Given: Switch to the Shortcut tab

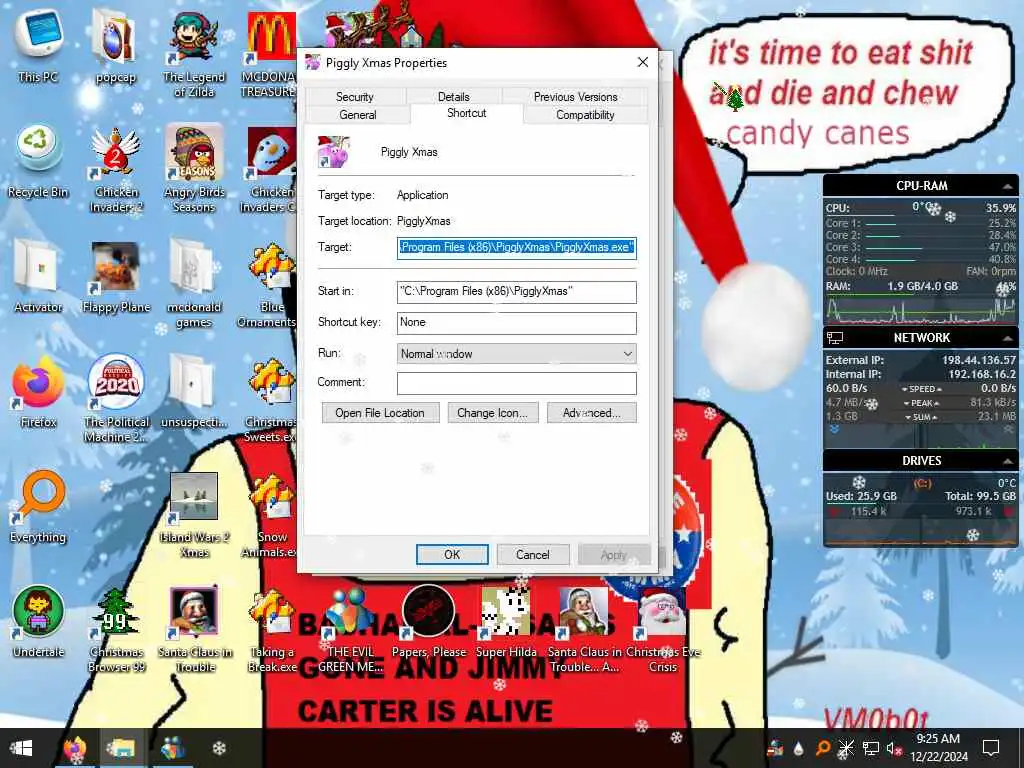Looking at the screenshot, I should pos(466,113).
